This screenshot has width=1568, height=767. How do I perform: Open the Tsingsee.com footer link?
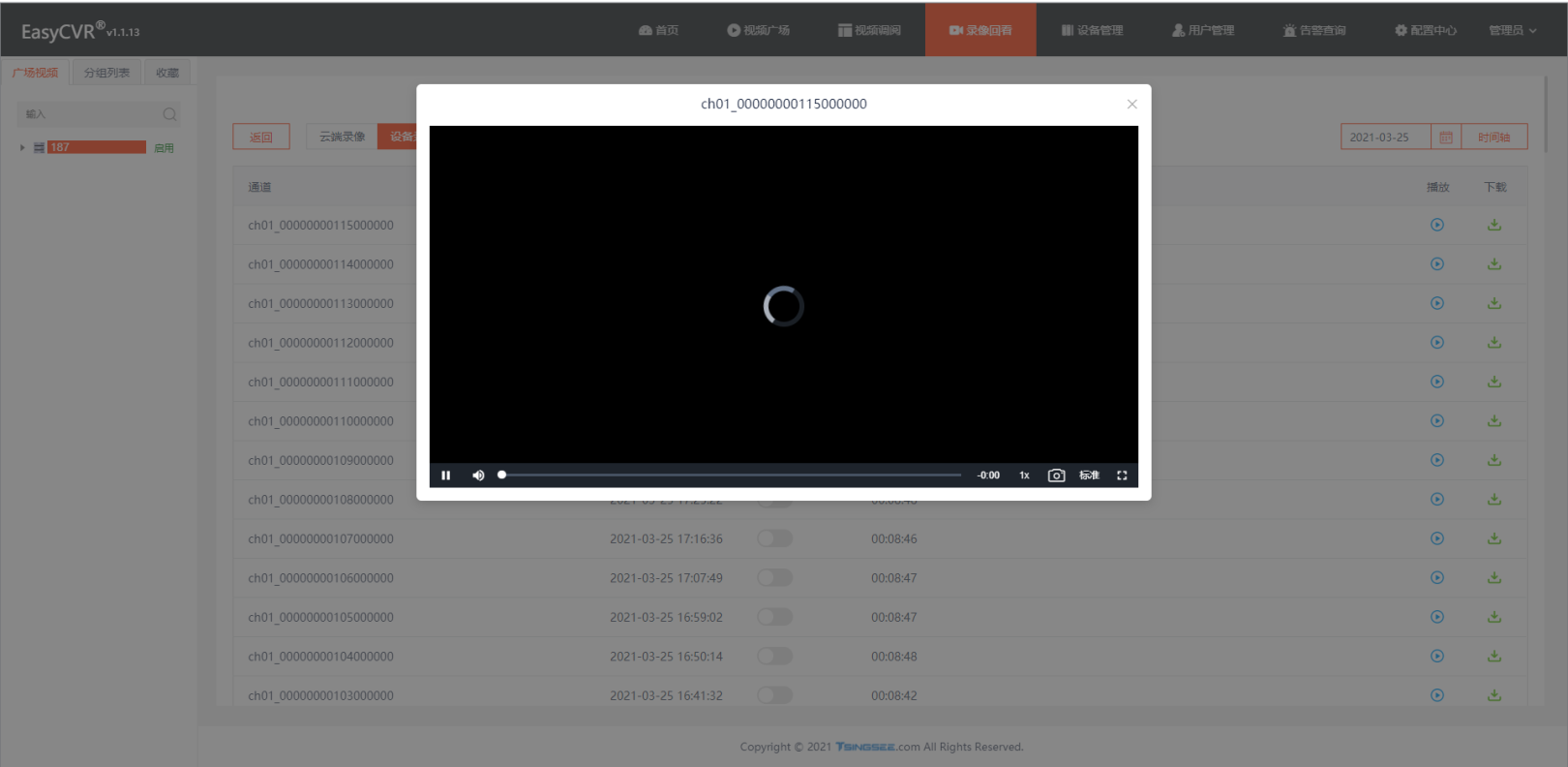click(878, 747)
